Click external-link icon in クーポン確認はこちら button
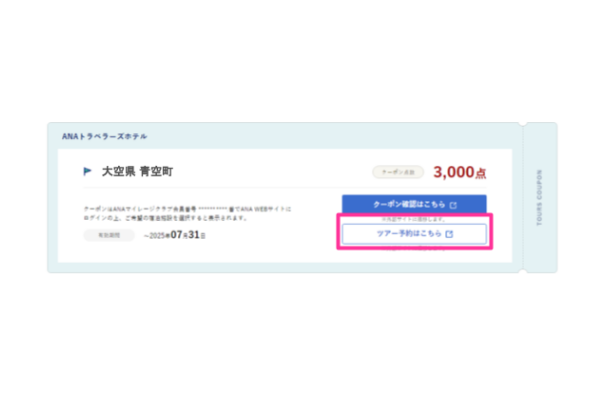Viewport: 612px width, 404px height. click(453, 205)
